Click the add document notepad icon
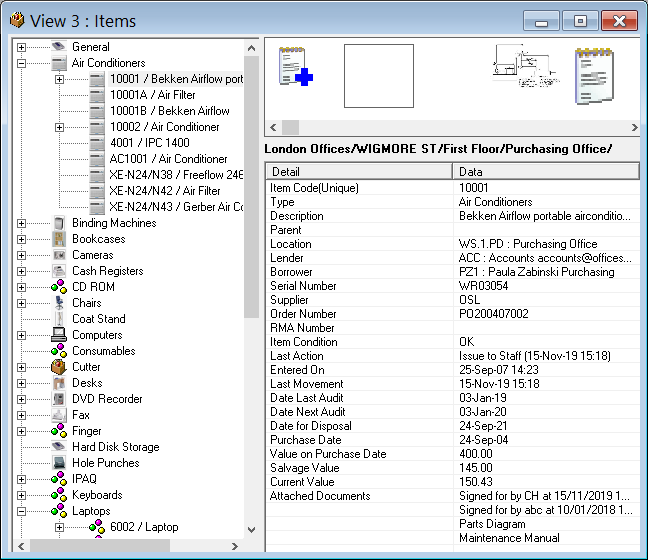 tap(295, 66)
